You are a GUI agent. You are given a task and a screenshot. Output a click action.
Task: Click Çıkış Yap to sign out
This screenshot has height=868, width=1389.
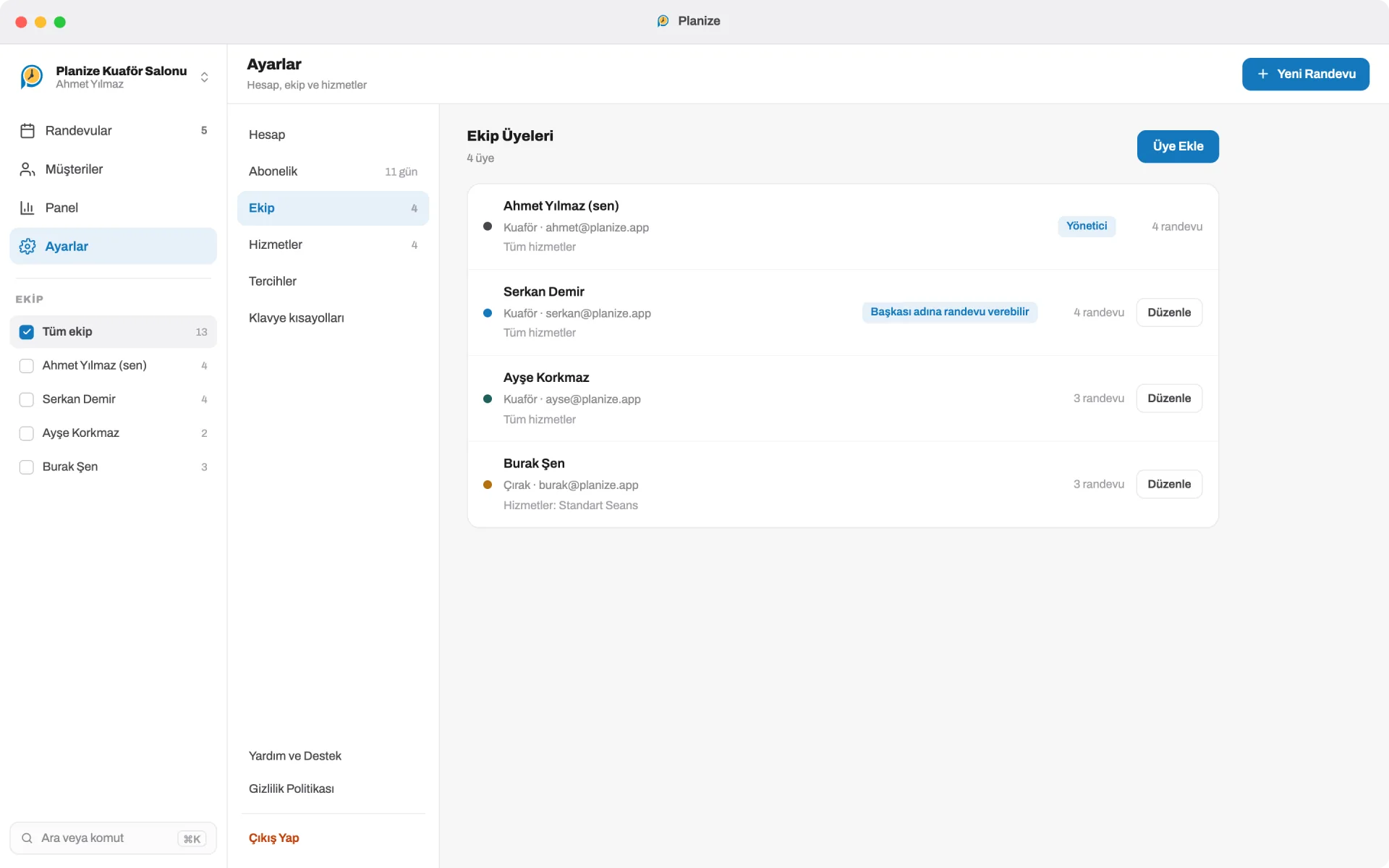pos(274,838)
